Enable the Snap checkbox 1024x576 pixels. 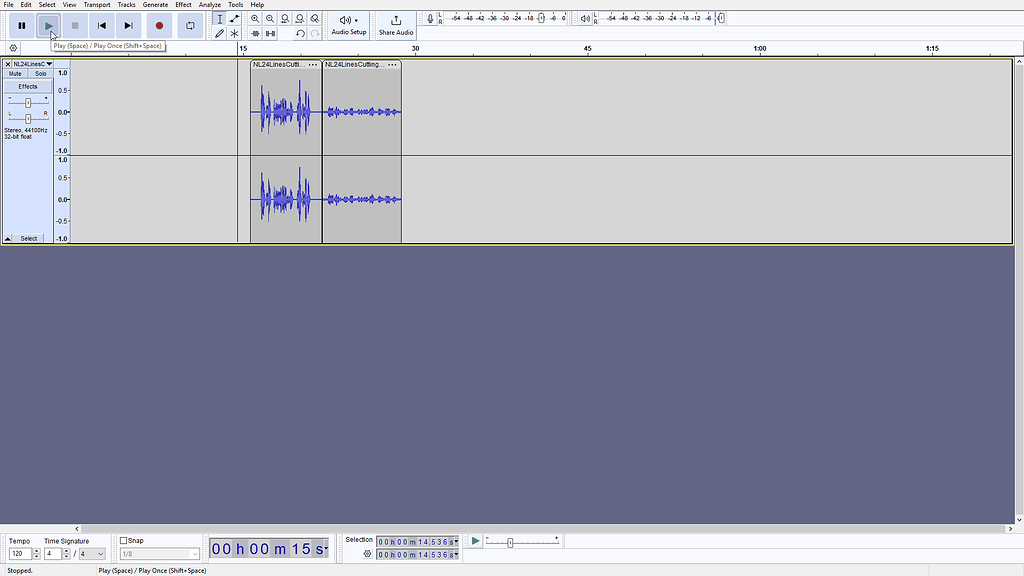point(123,541)
